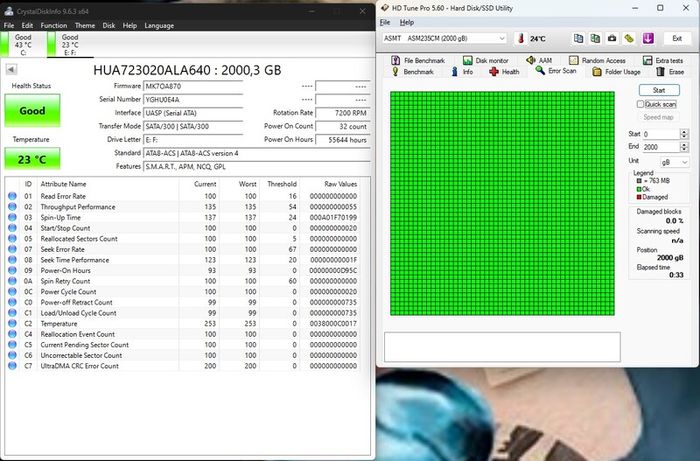The height and width of the screenshot is (461, 700).
Task: Click the copy text icon in HD Tune toolbar
Action: (578, 38)
